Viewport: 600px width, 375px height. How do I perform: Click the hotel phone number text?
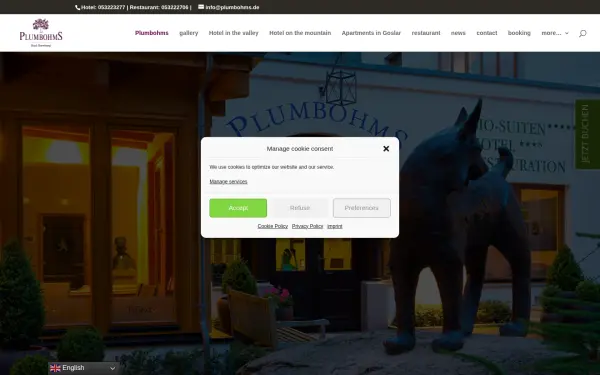tap(103, 7)
